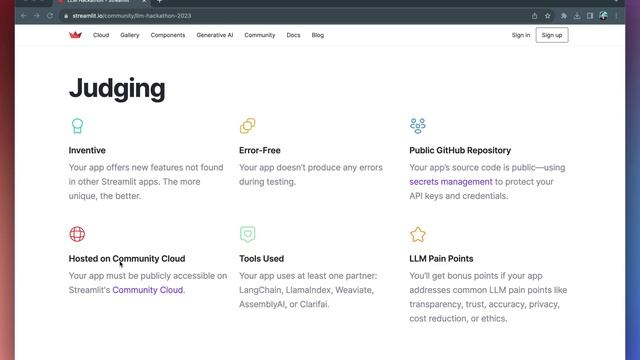The image size is (640, 360).
Task: Click the Sign in link
Action: tap(521, 35)
